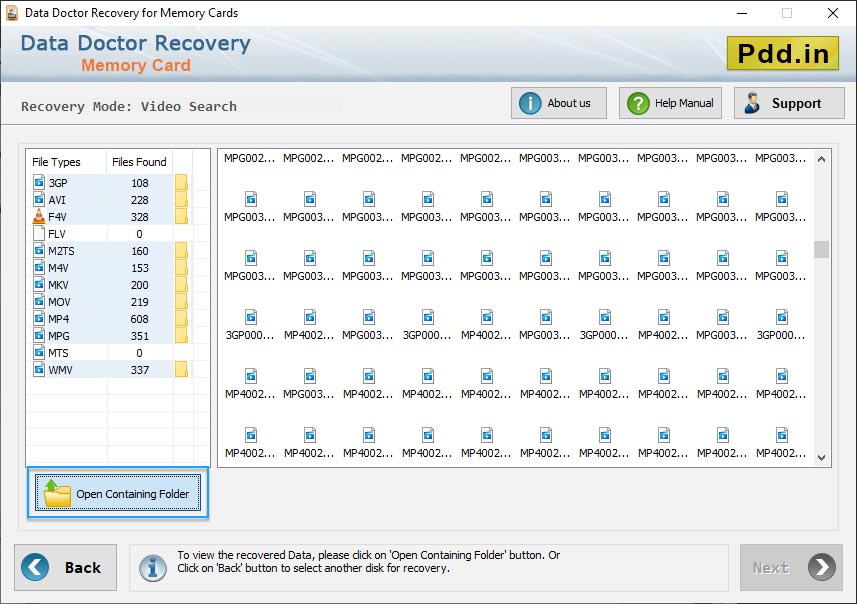Select the MKV file type icon

point(39,284)
